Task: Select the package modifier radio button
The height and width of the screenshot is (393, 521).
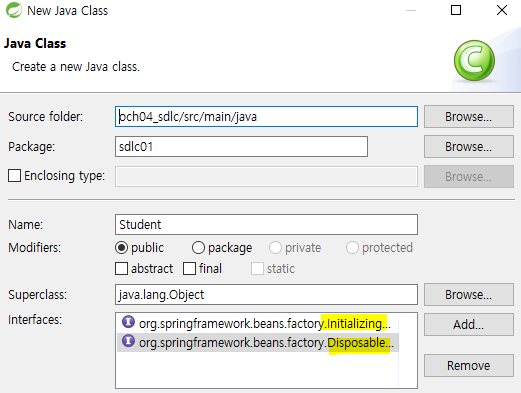Action: coord(198,248)
